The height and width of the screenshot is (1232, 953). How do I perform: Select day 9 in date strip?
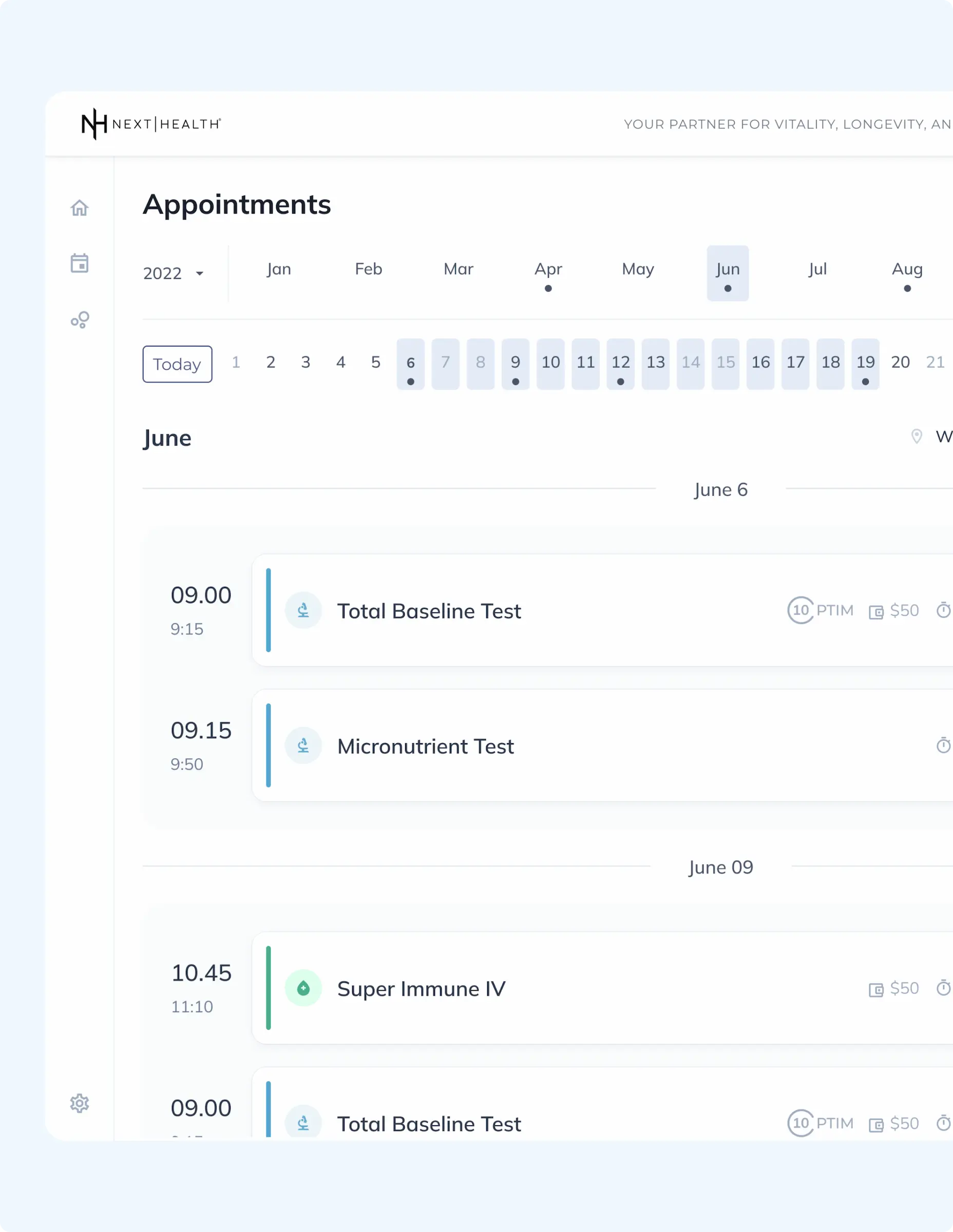(x=516, y=364)
